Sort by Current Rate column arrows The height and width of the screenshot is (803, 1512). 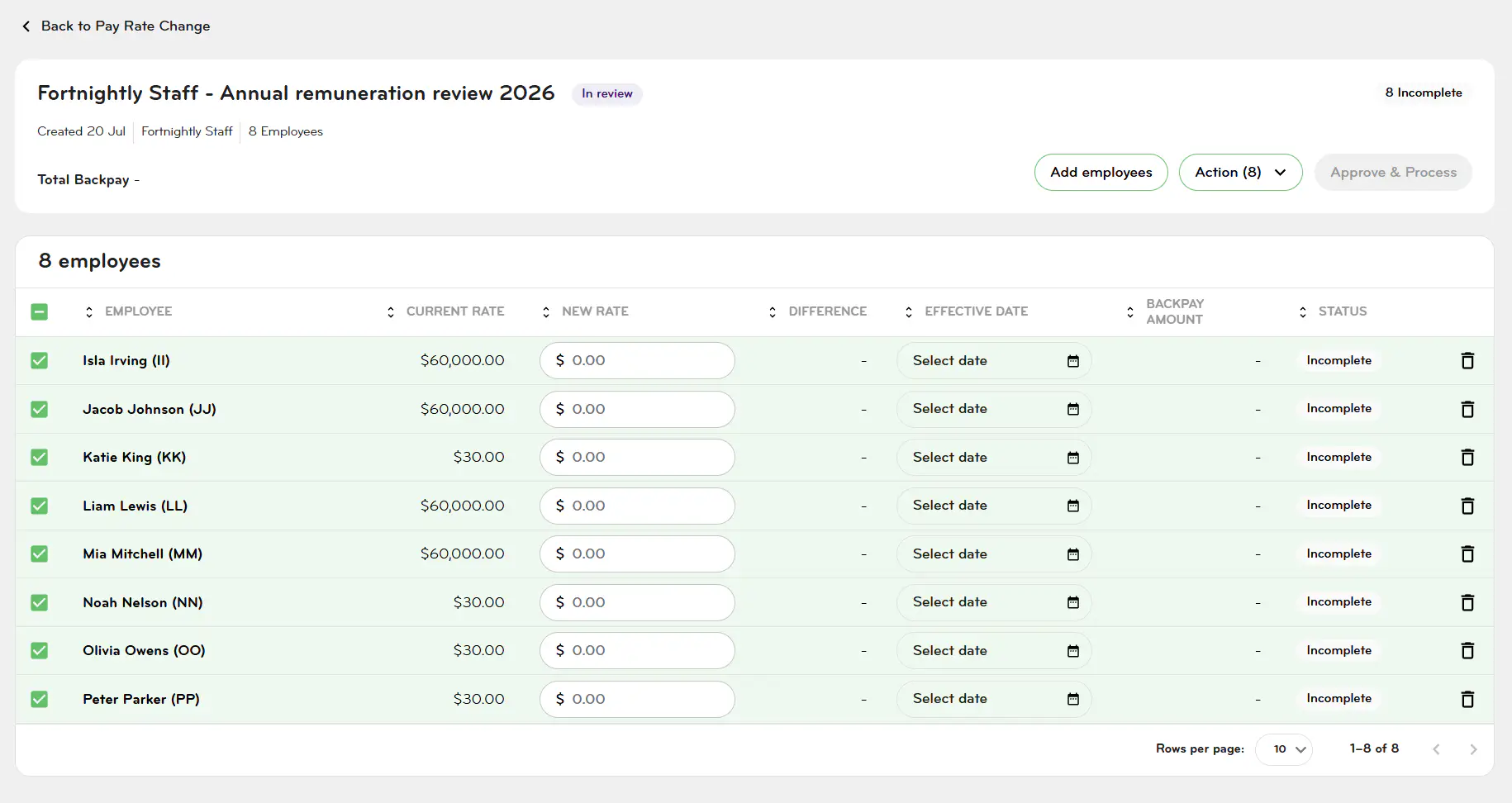coord(391,311)
